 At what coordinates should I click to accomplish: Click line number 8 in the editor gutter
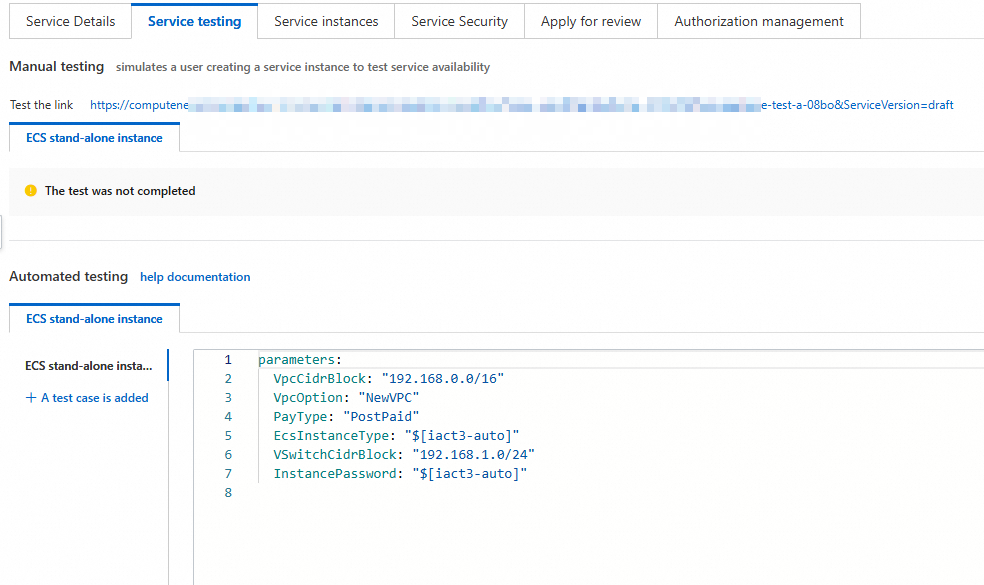coord(228,493)
